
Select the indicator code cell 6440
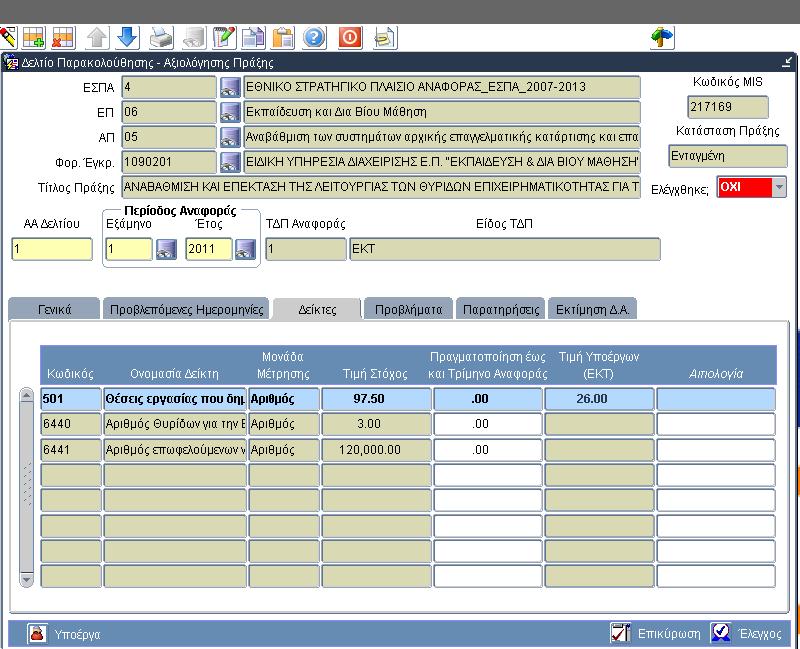point(71,424)
